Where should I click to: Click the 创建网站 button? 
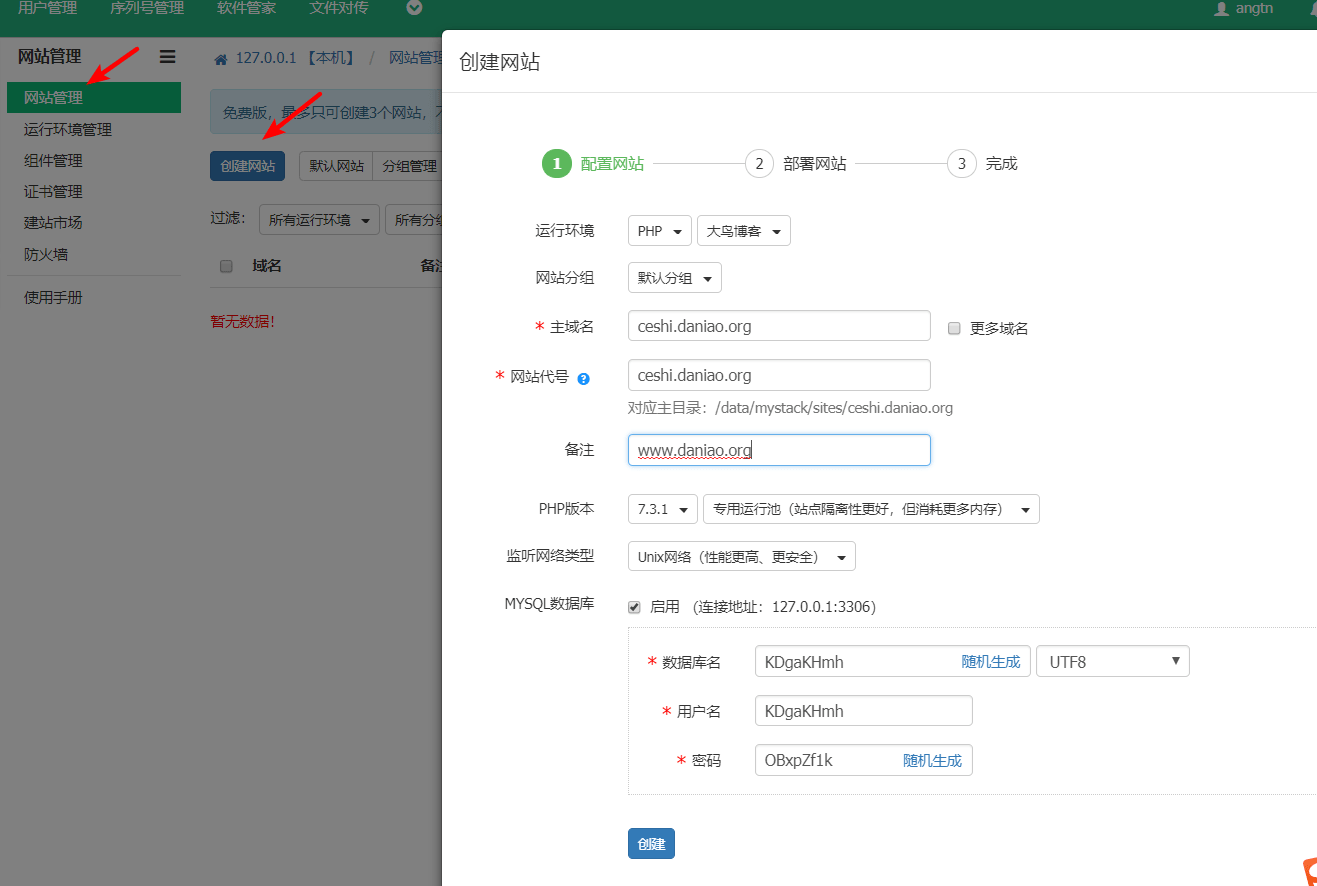[248, 166]
